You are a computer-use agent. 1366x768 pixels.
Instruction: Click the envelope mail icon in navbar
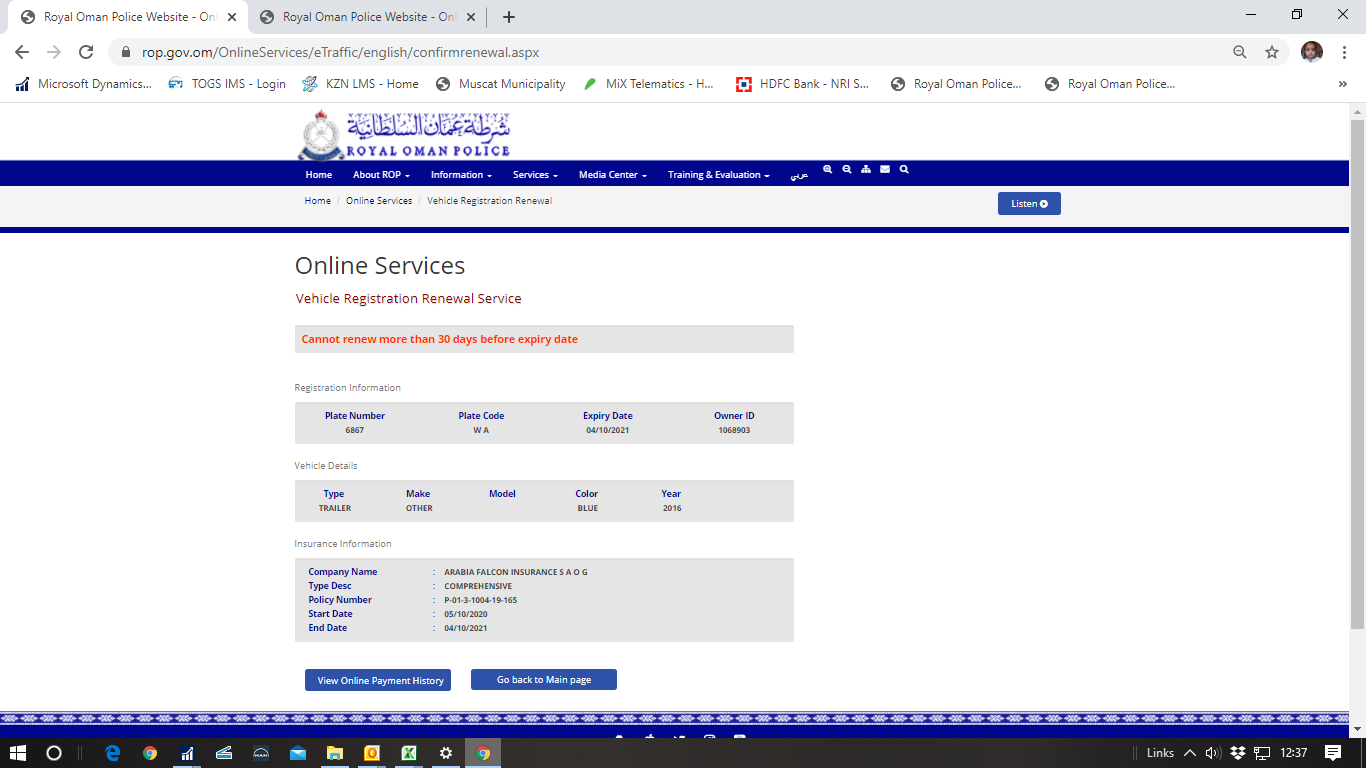885,170
